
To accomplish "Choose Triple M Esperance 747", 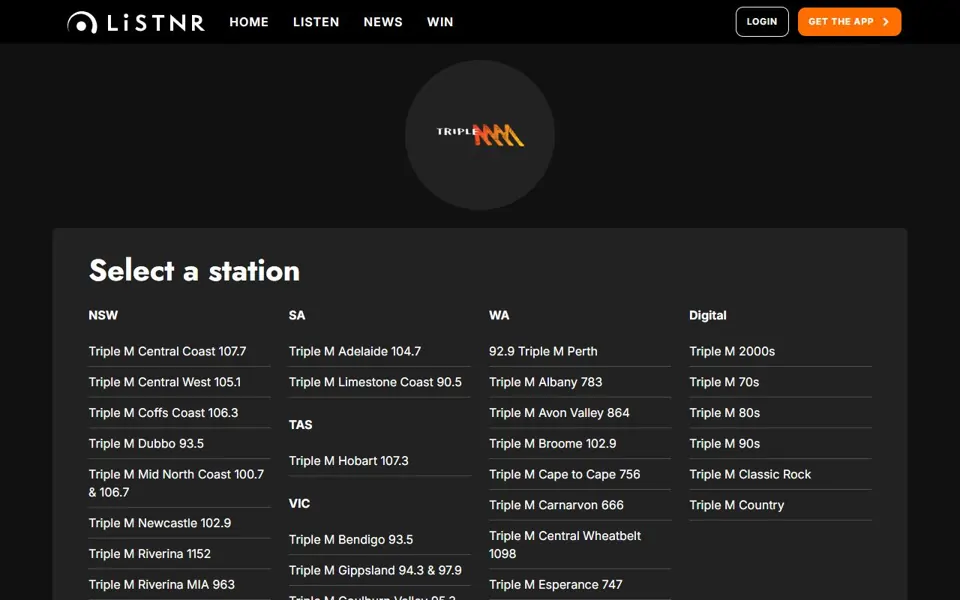I will point(555,584).
